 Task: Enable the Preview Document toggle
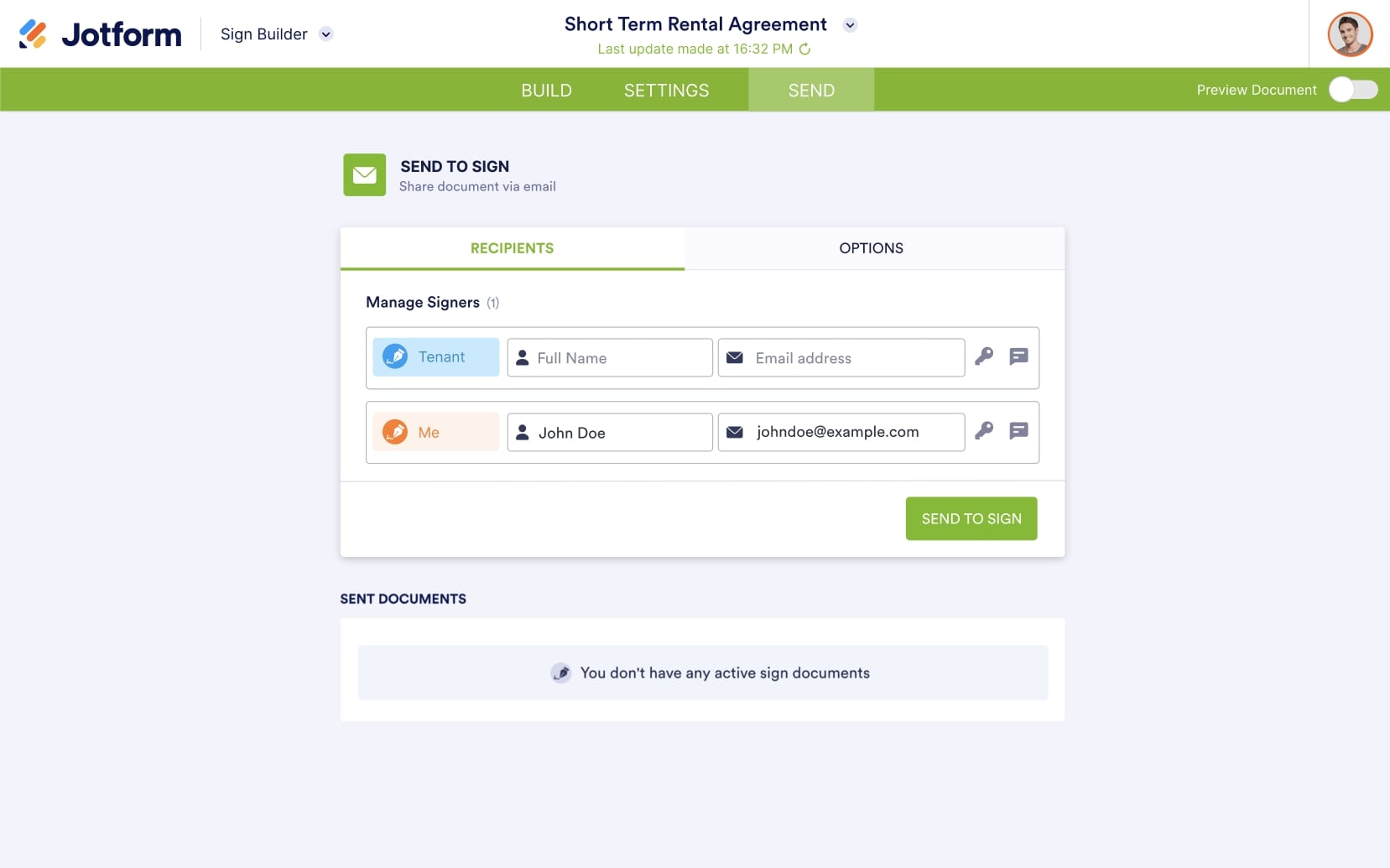click(1353, 89)
